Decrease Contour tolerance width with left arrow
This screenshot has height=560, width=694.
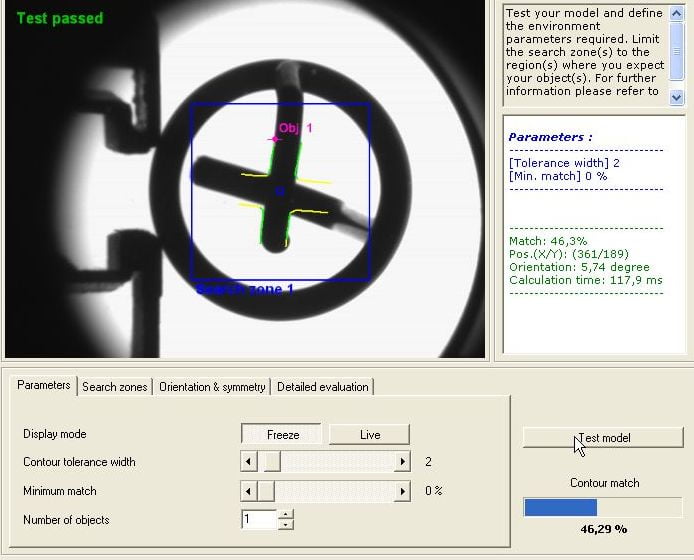(x=250, y=462)
